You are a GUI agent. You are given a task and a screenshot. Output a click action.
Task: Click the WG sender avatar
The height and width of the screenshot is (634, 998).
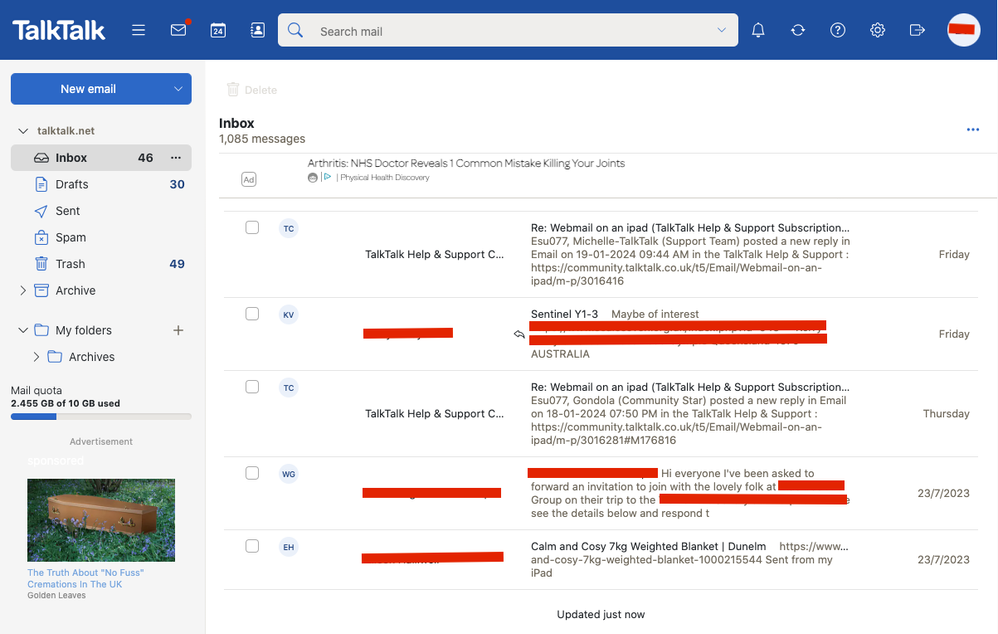click(x=289, y=474)
